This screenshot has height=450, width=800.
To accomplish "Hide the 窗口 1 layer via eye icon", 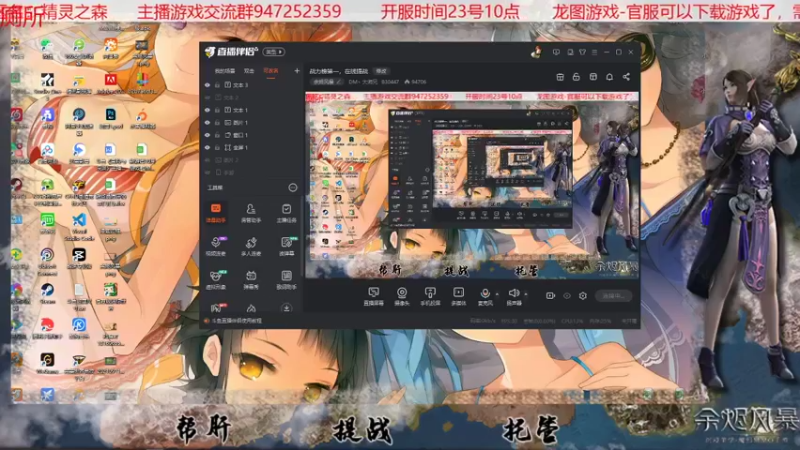I will [x=207, y=135].
